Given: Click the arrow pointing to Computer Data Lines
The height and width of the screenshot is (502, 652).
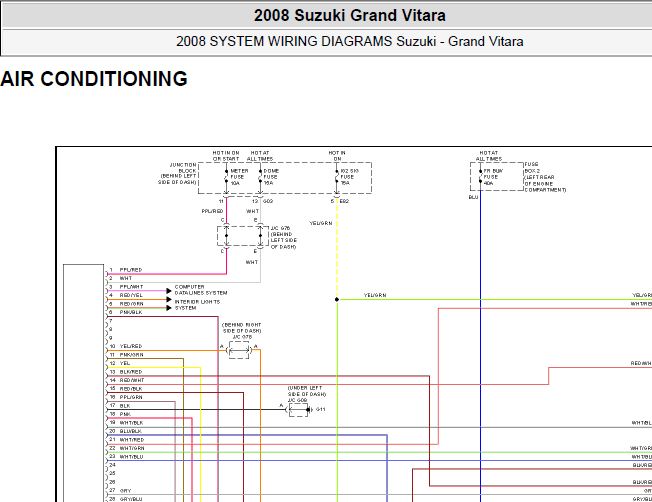Looking at the screenshot, I should click(169, 291).
